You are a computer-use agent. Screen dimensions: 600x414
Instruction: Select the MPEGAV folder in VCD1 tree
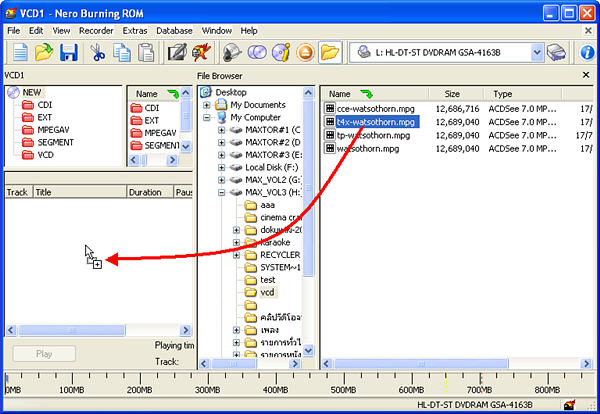coord(53,130)
